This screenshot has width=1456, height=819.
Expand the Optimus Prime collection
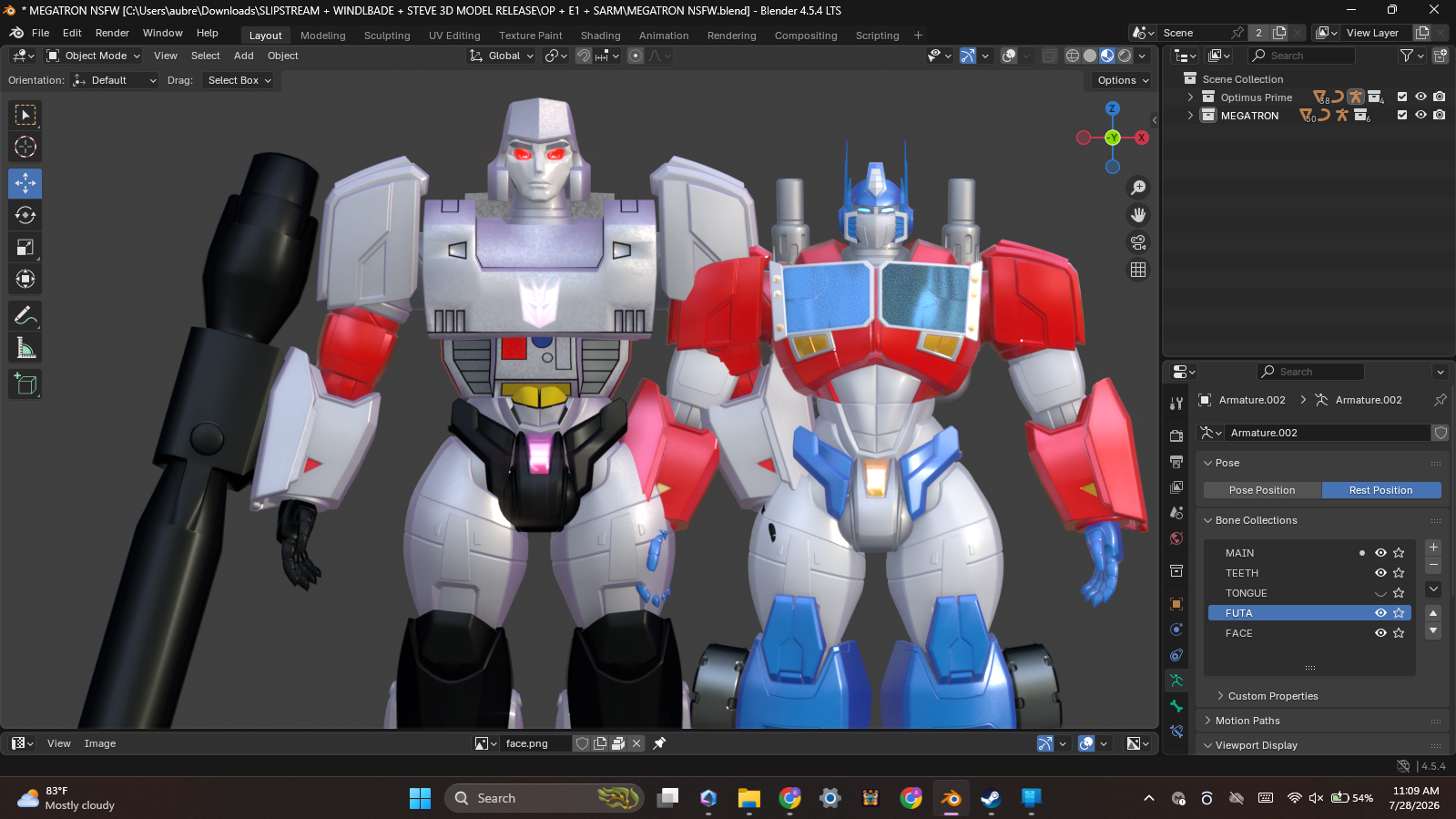tap(1190, 97)
